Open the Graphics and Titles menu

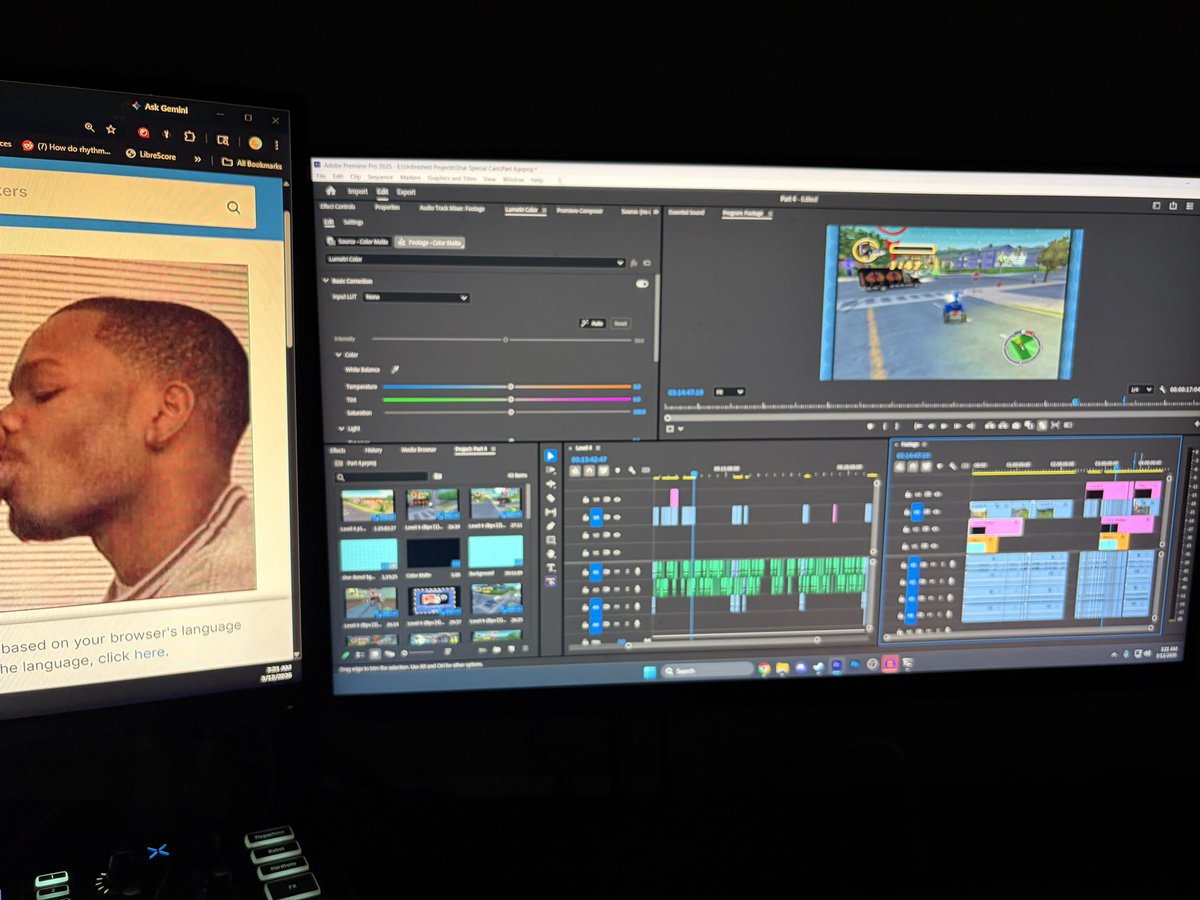point(452,179)
